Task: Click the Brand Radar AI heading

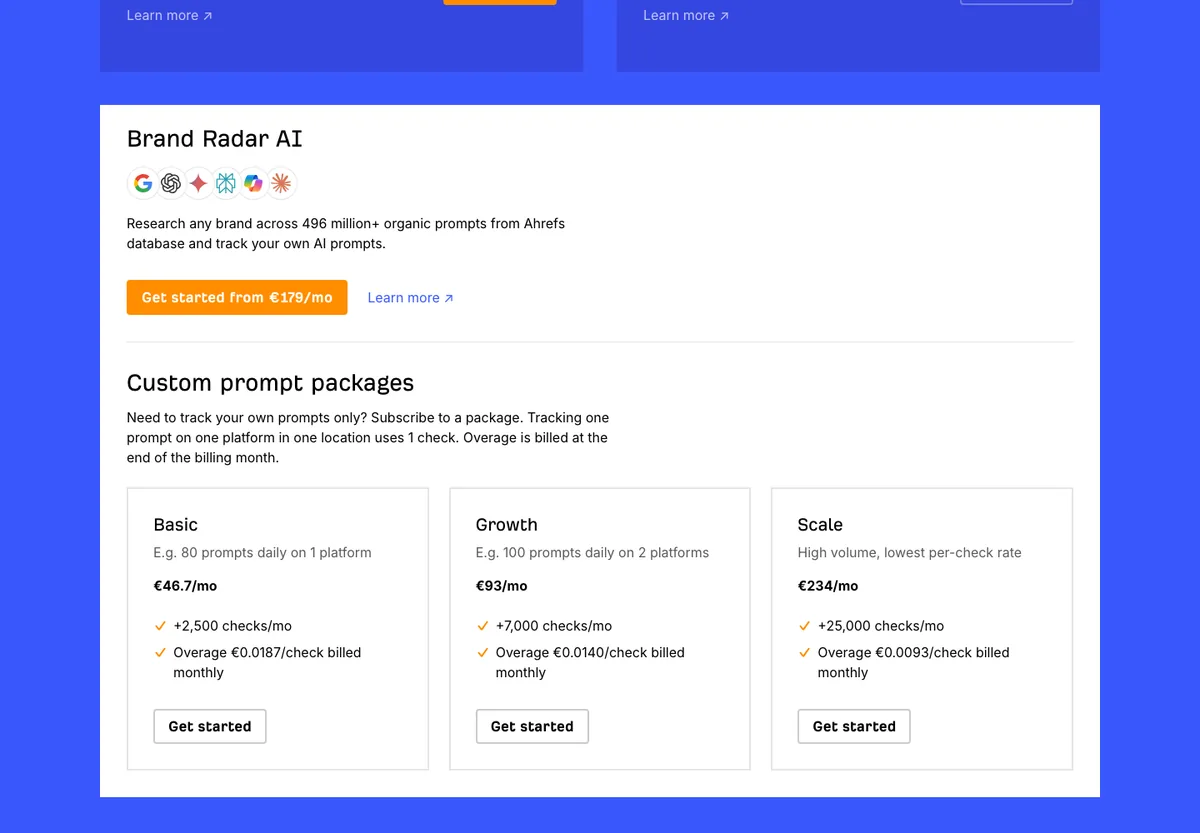Action: [x=214, y=139]
